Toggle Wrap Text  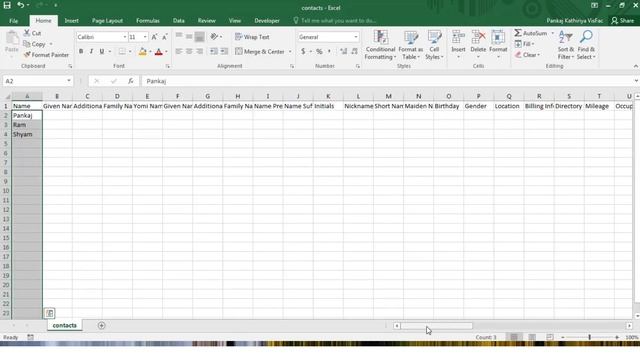click(252, 37)
